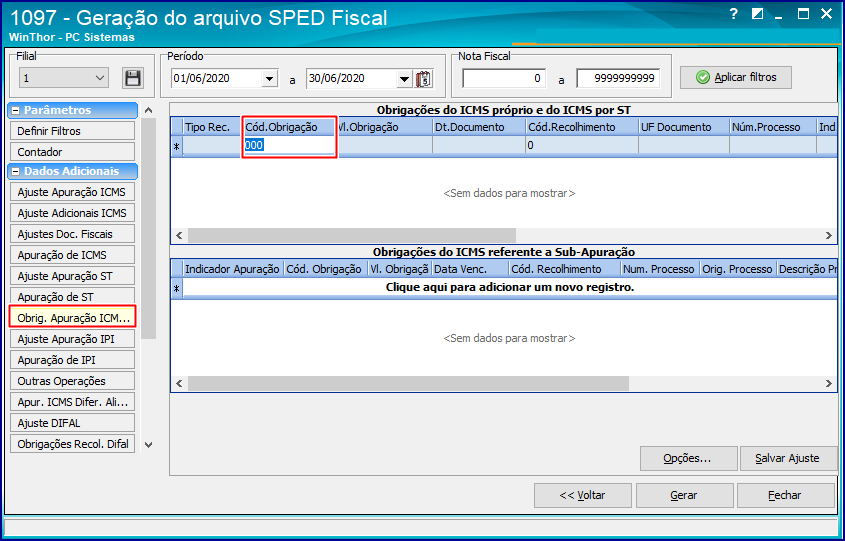Click Orig. Processo column header
The image size is (845, 541).
[x=738, y=269]
